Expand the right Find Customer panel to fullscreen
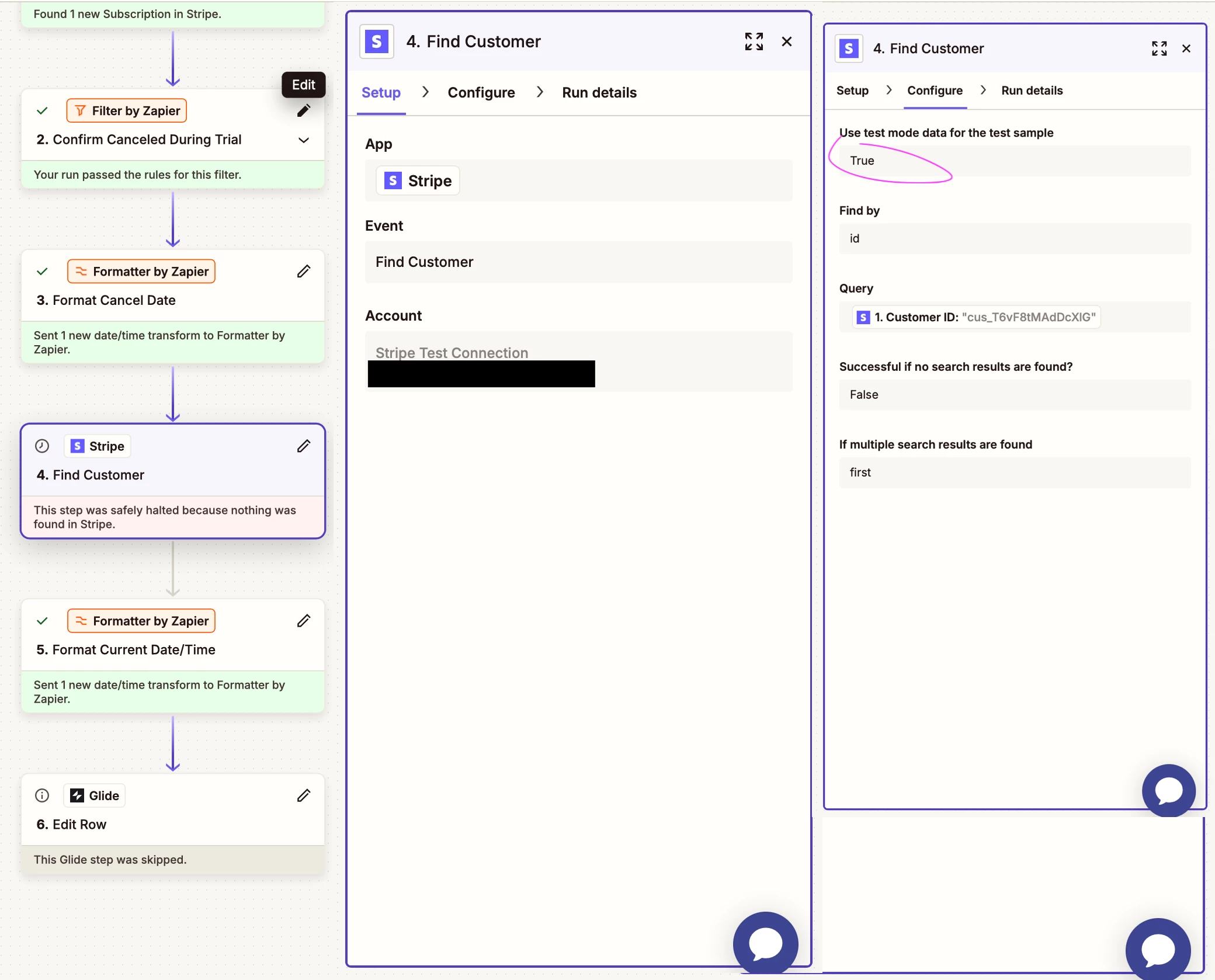 coord(1159,48)
